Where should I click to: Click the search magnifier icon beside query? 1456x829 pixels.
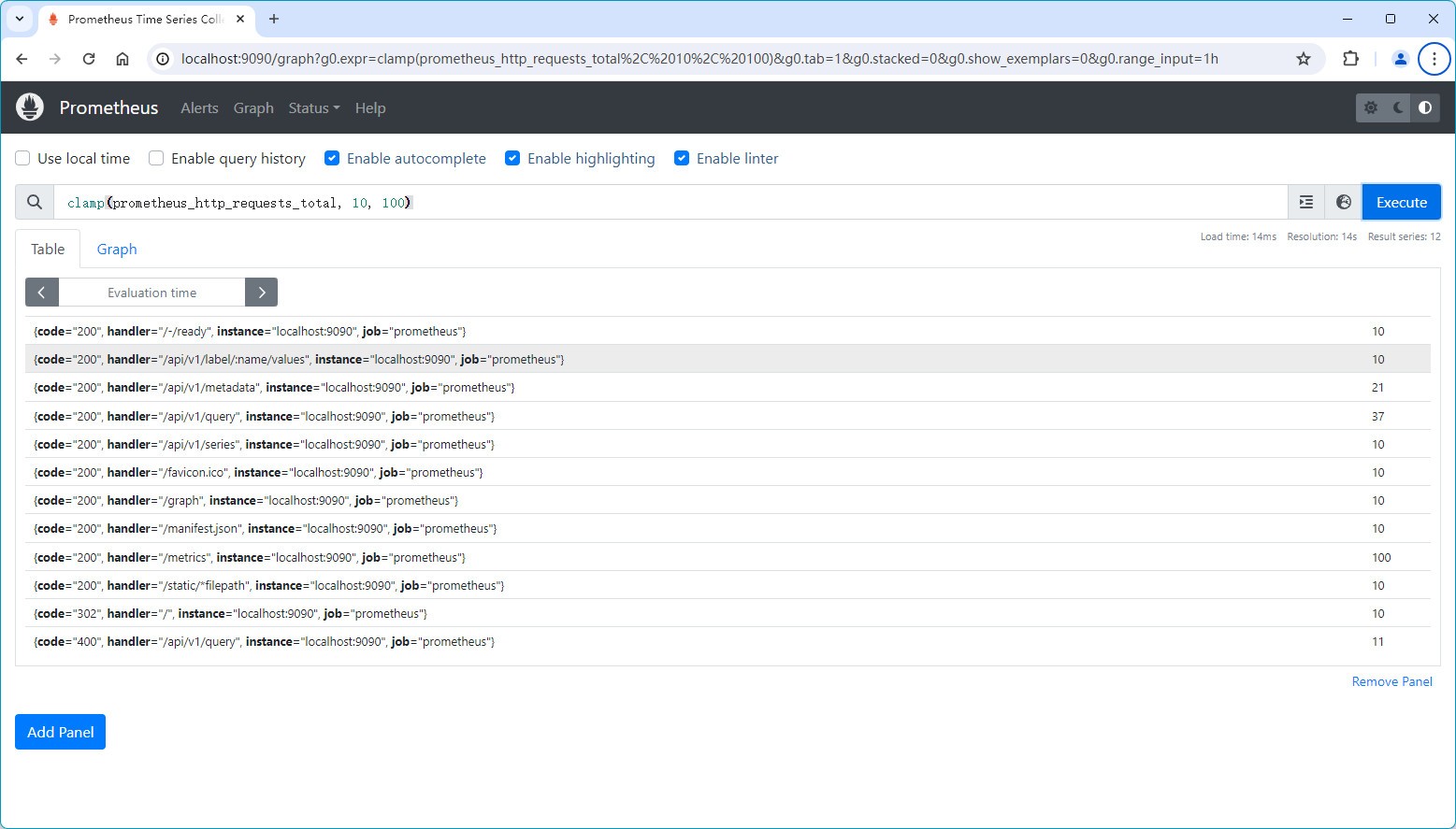(x=35, y=202)
